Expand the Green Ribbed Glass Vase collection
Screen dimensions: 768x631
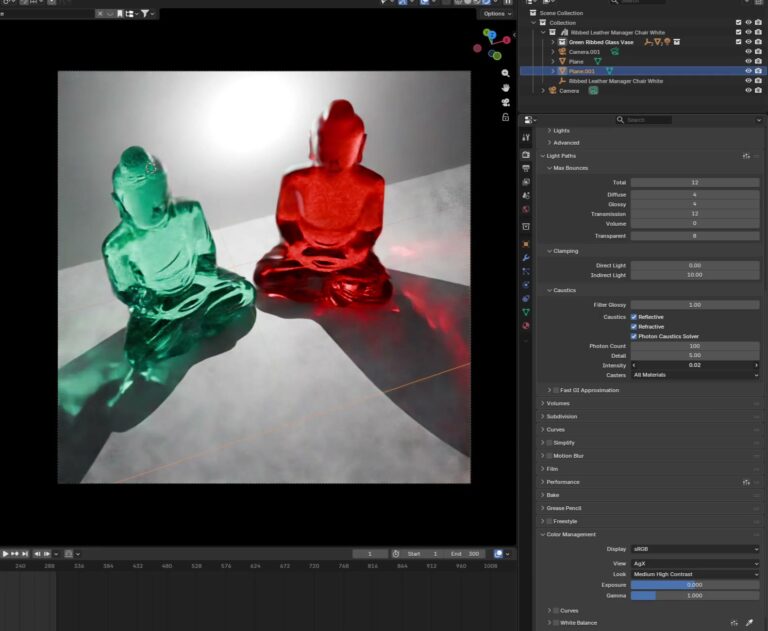553,42
